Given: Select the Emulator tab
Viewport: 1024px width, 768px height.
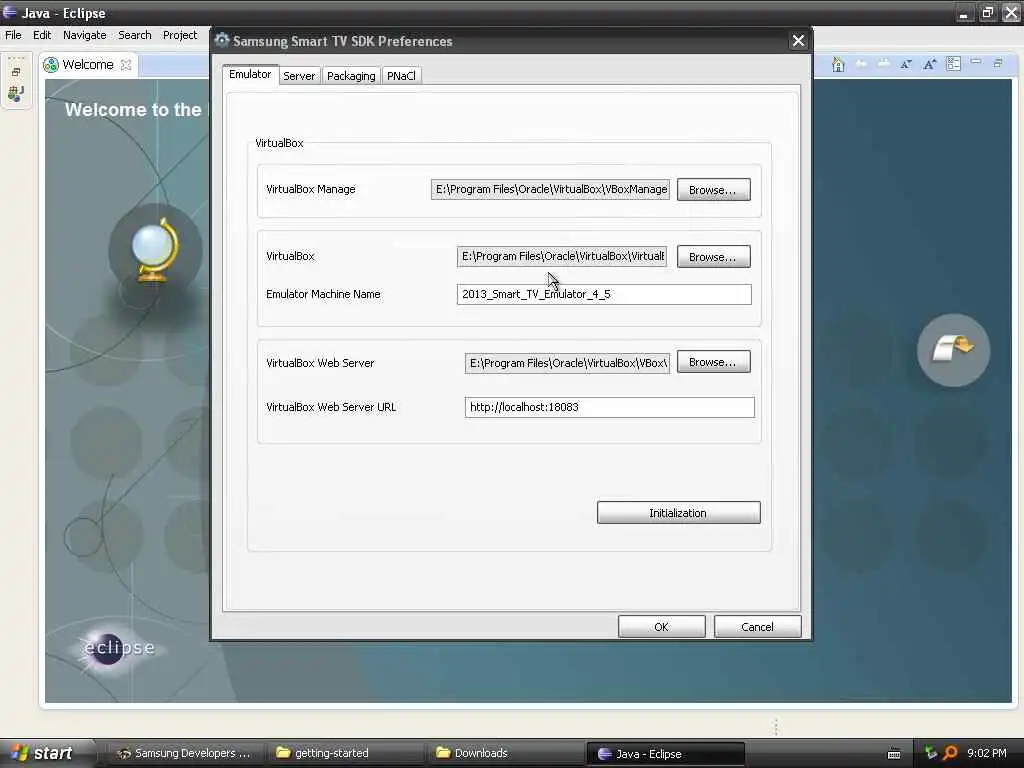Looking at the screenshot, I should point(250,74).
